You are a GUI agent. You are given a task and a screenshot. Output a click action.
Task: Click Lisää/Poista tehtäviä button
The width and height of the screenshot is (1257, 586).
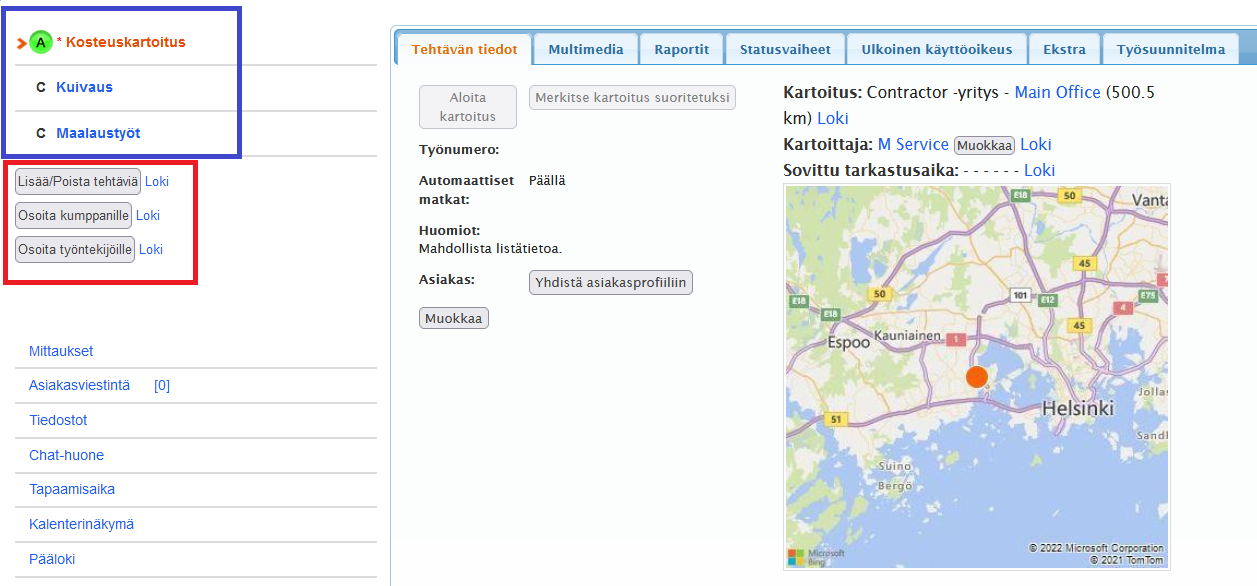pyautogui.click(x=78, y=182)
